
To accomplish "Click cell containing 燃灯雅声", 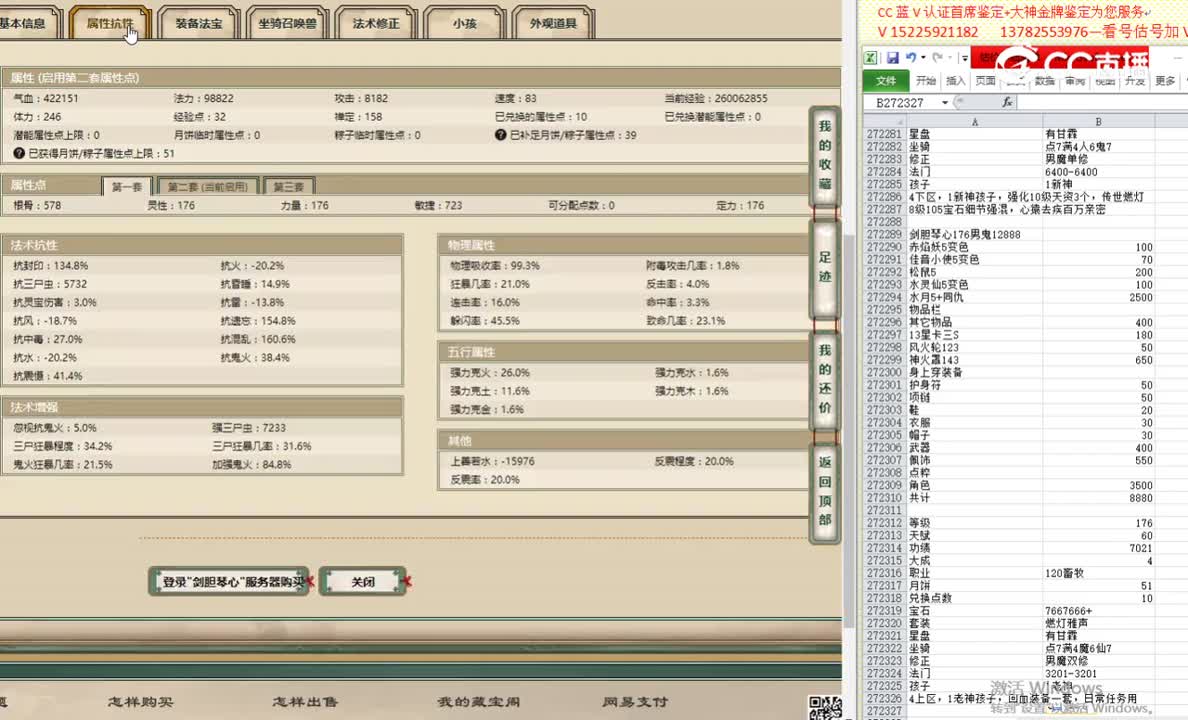I will coord(1099,623).
